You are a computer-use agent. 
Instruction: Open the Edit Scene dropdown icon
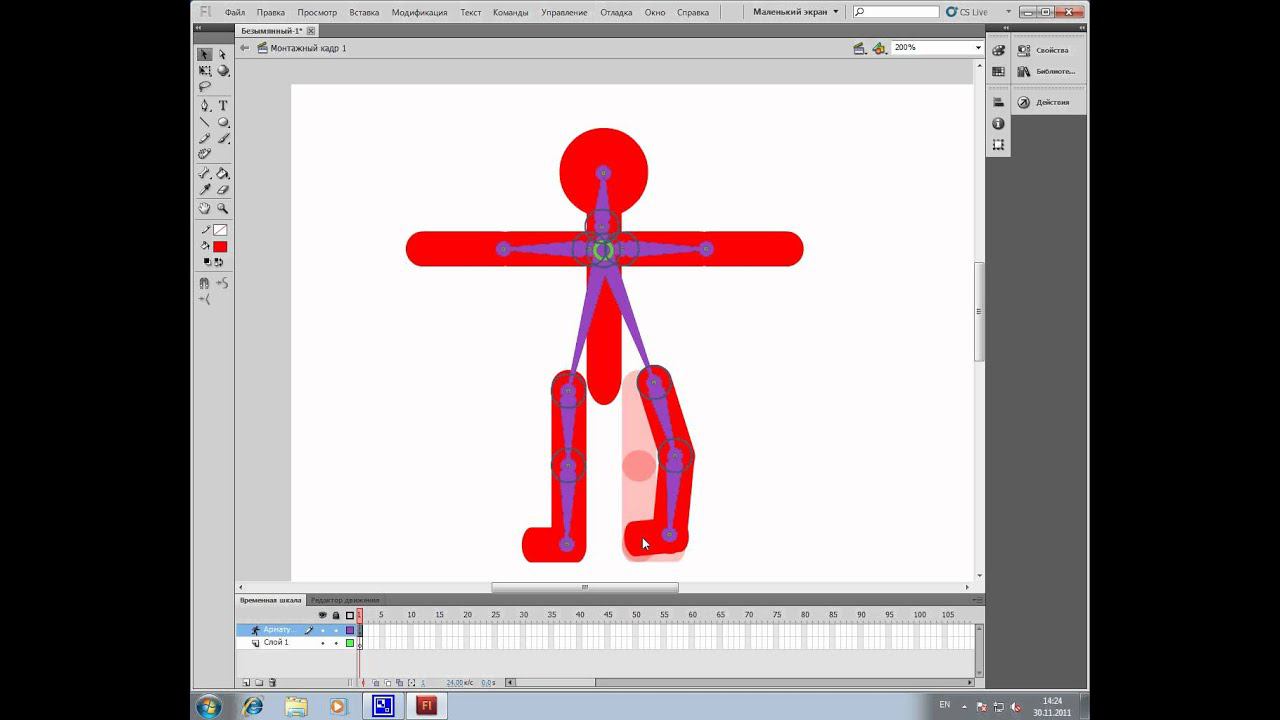click(x=859, y=48)
